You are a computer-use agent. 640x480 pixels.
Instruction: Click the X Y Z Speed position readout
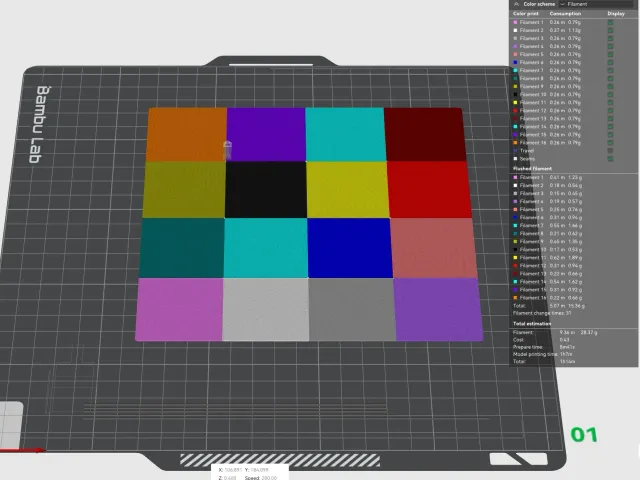point(249,473)
